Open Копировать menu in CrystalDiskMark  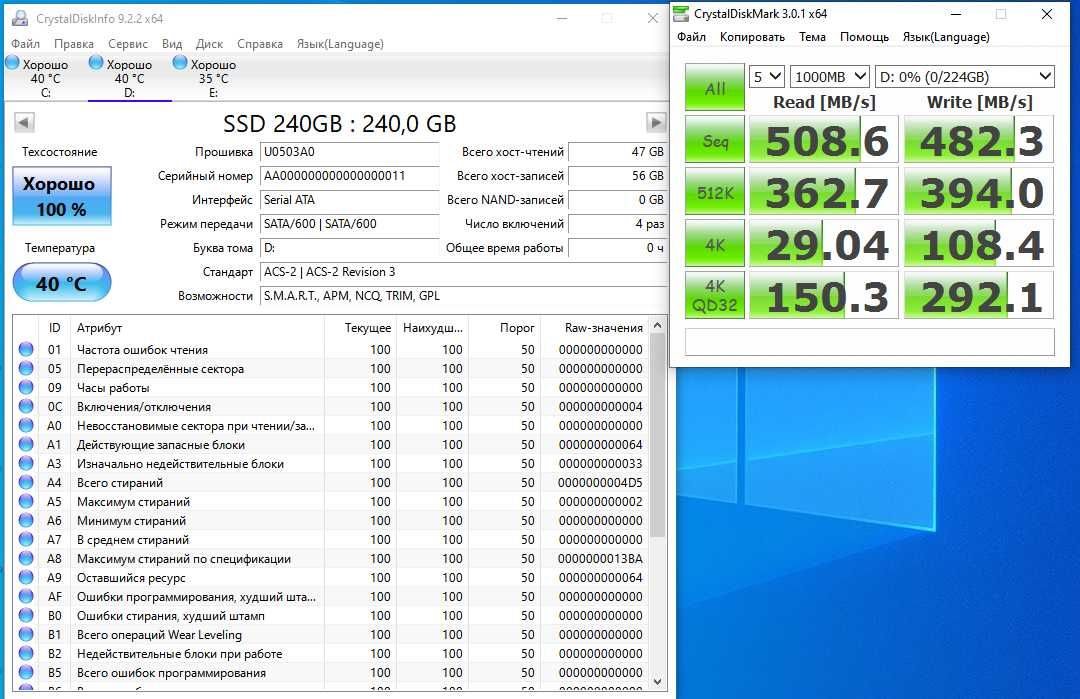tap(752, 36)
